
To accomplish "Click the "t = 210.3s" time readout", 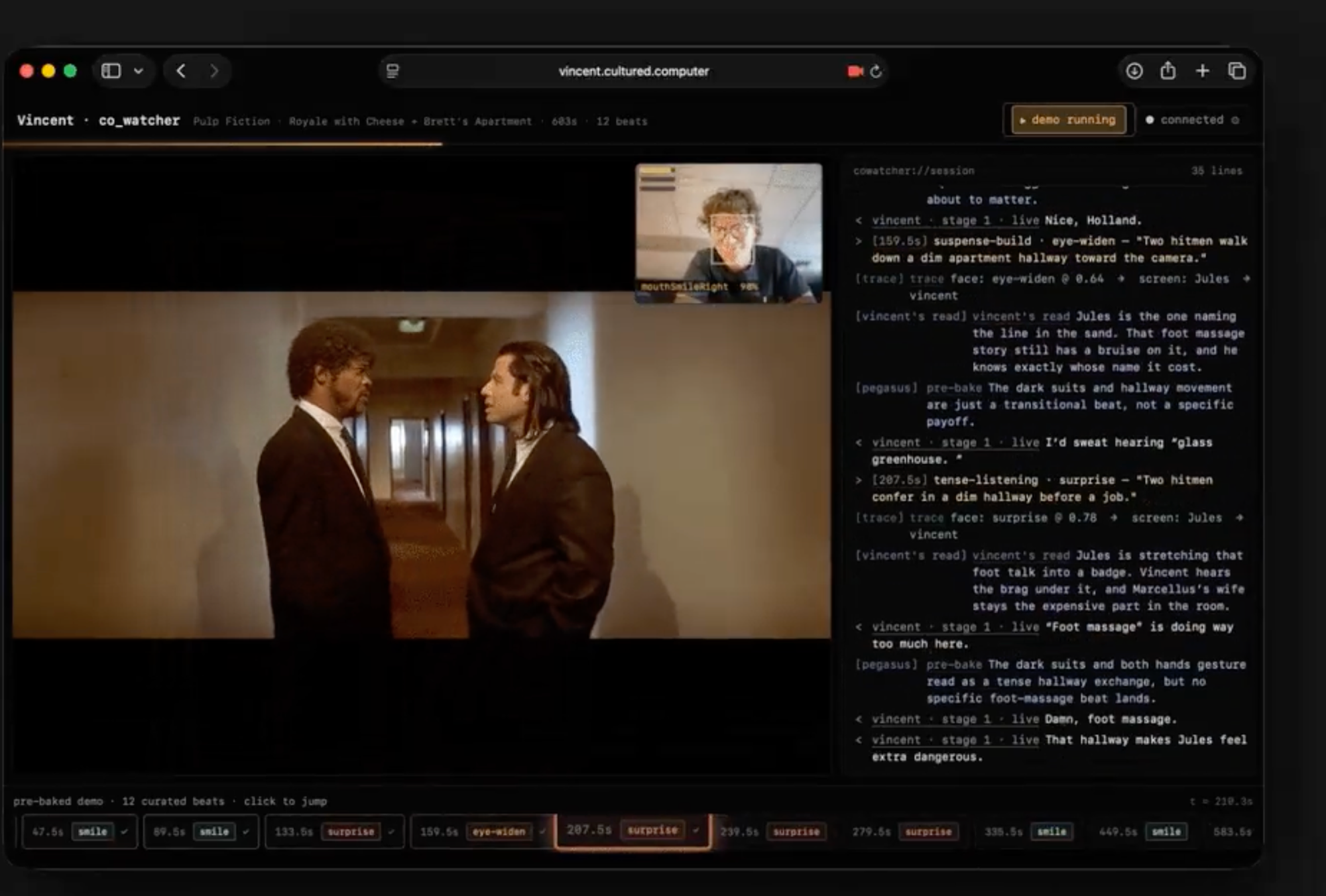I will pyautogui.click(x=1221, y=801).
